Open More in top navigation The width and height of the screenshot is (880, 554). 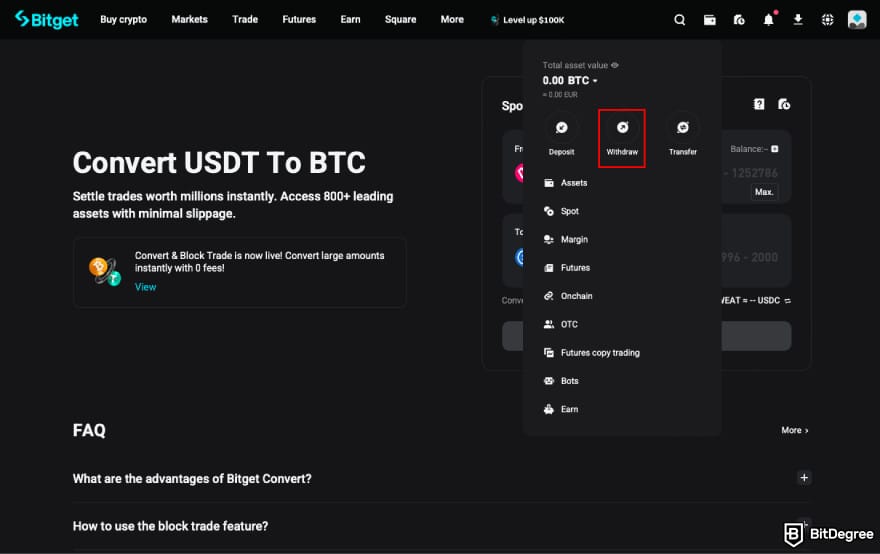pyautogui.click(x=452, y=20)
